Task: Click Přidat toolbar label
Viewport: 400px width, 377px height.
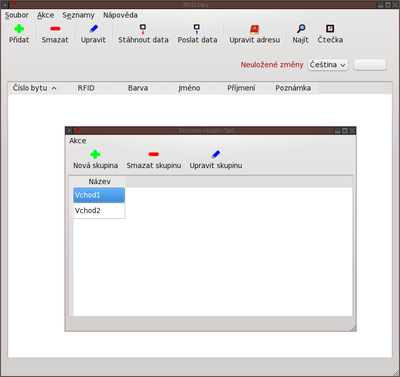Action: (x=19, y=40)
